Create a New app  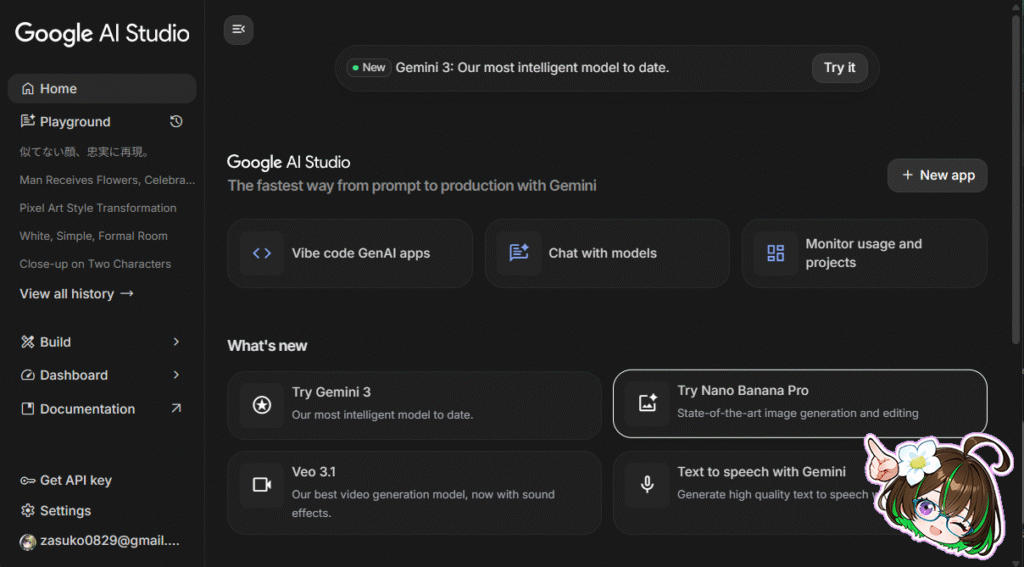click(937, 175)
